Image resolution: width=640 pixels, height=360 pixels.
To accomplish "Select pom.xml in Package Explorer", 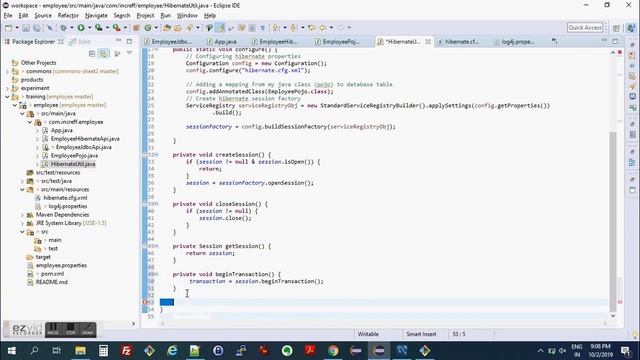I will click(52, 274).
